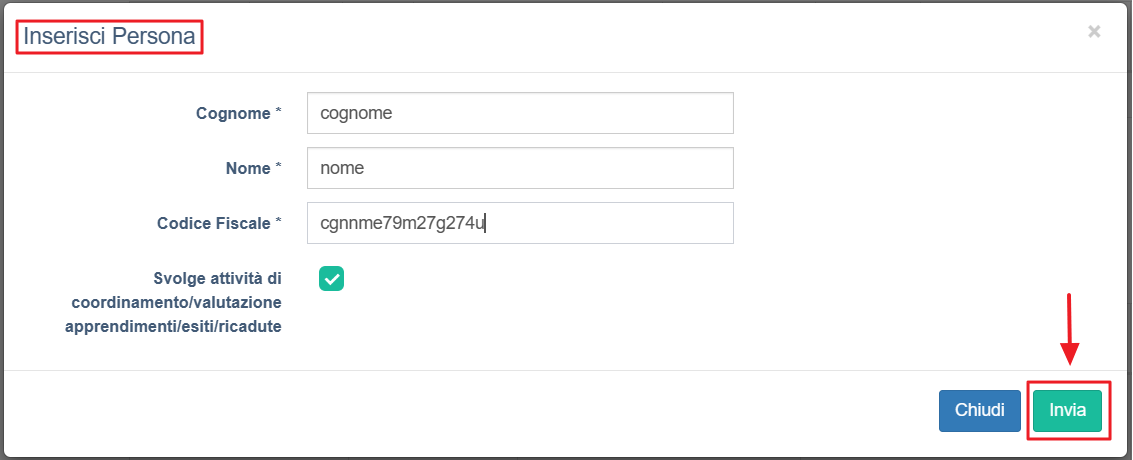Click the 'Inserisci Persona' dialog title
Viewport: 1133px width, 460px height.
coord(109,37)
